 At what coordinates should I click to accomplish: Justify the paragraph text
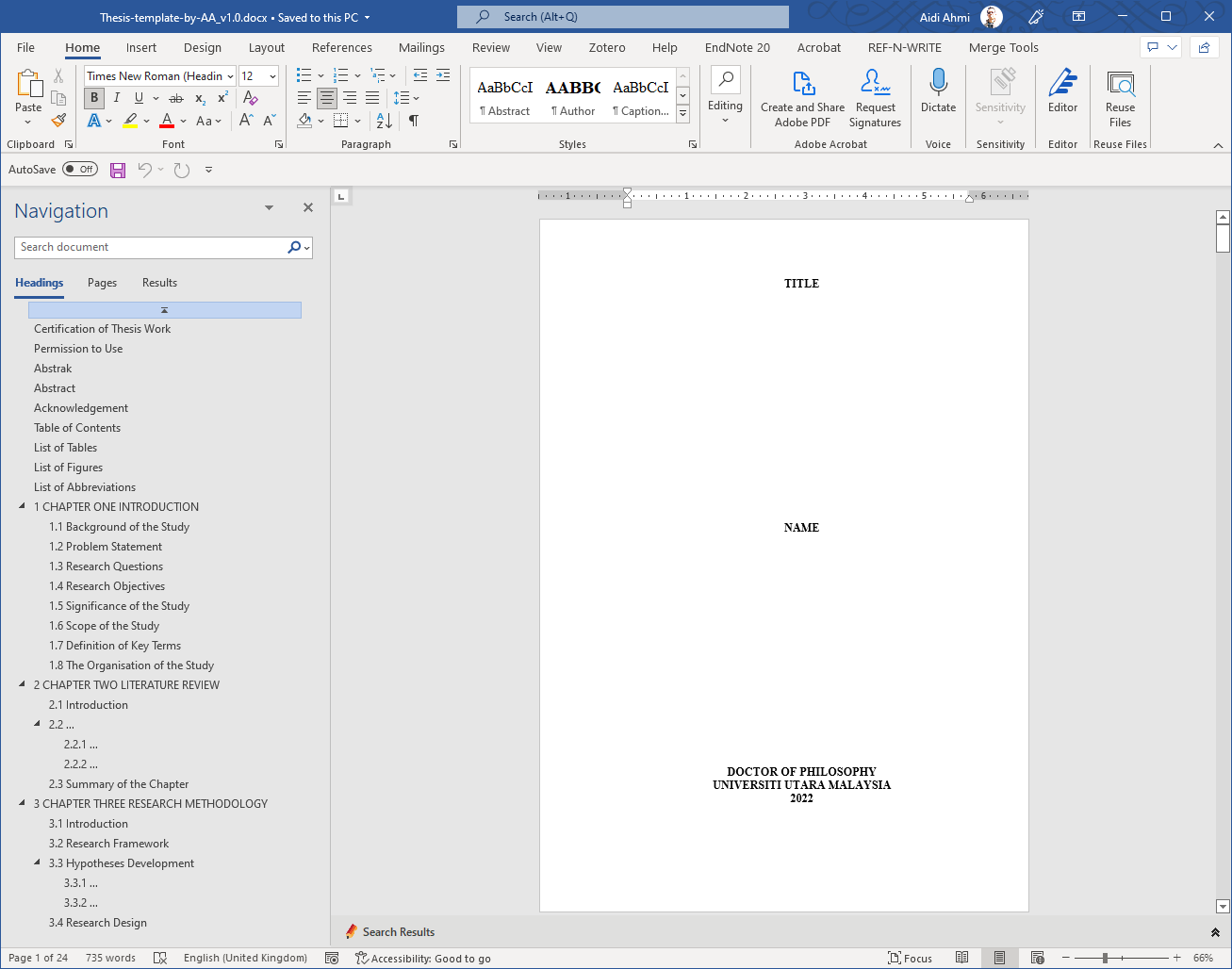(x=372, y=98)
